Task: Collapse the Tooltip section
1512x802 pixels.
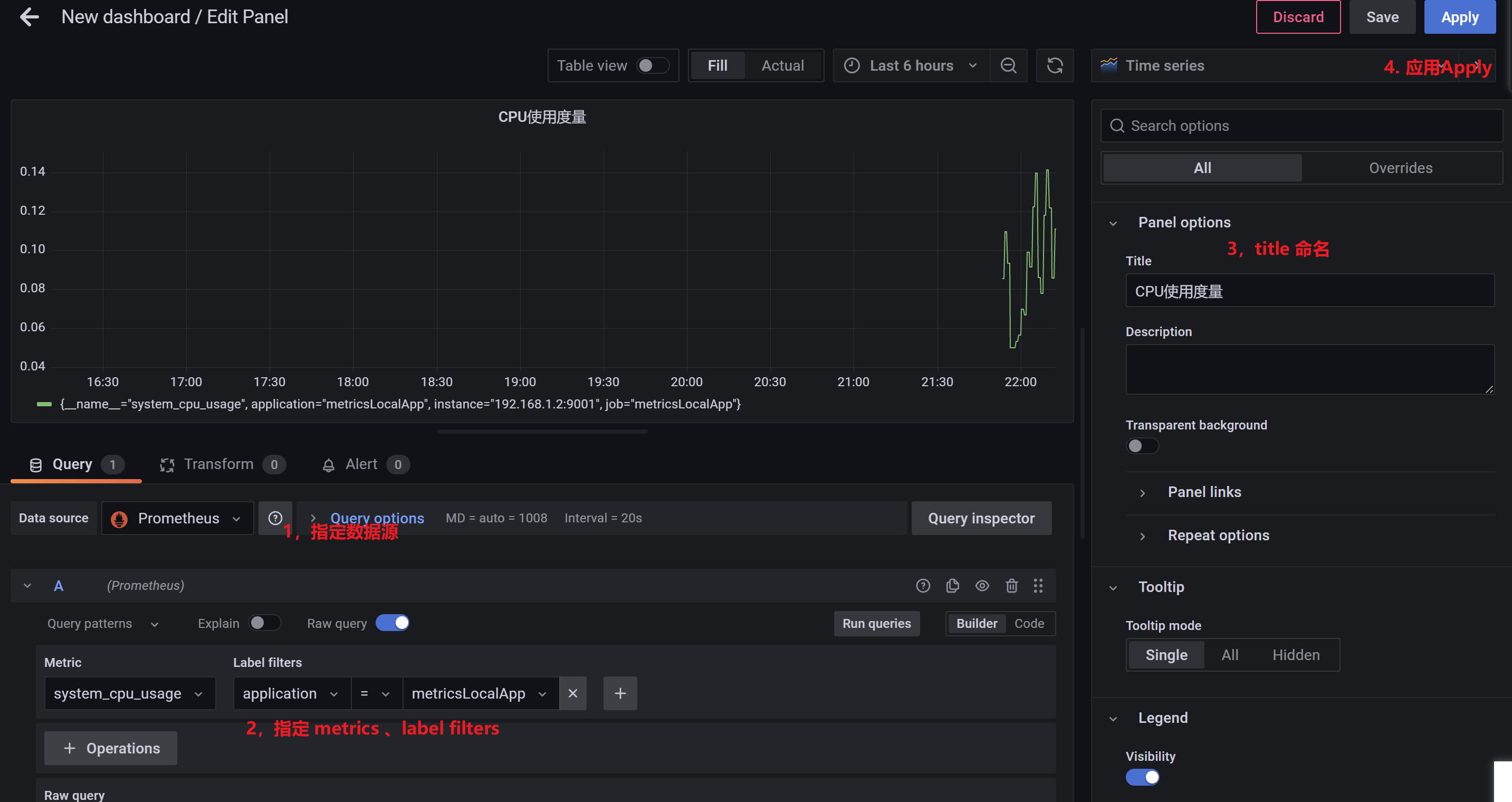Action: pyautogui.click(x=1113, y=588)
